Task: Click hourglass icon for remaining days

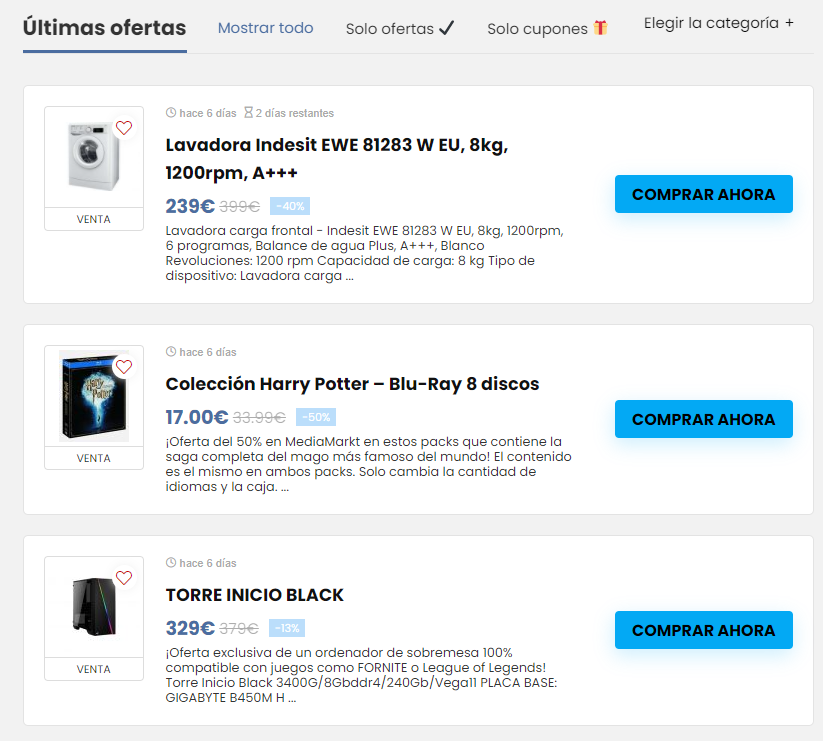Action: point(249,113)
